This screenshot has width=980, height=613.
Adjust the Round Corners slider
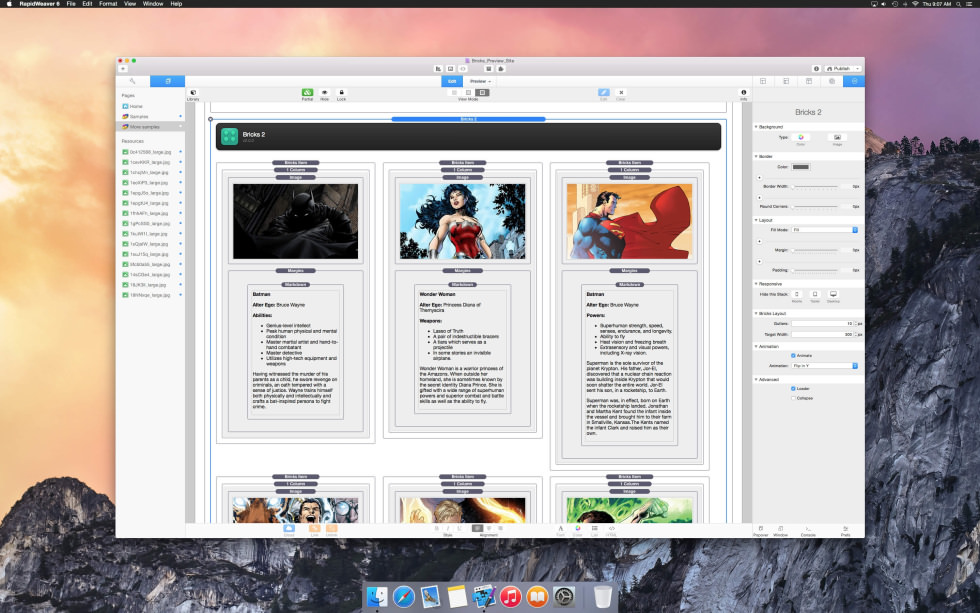click(815, 206)
